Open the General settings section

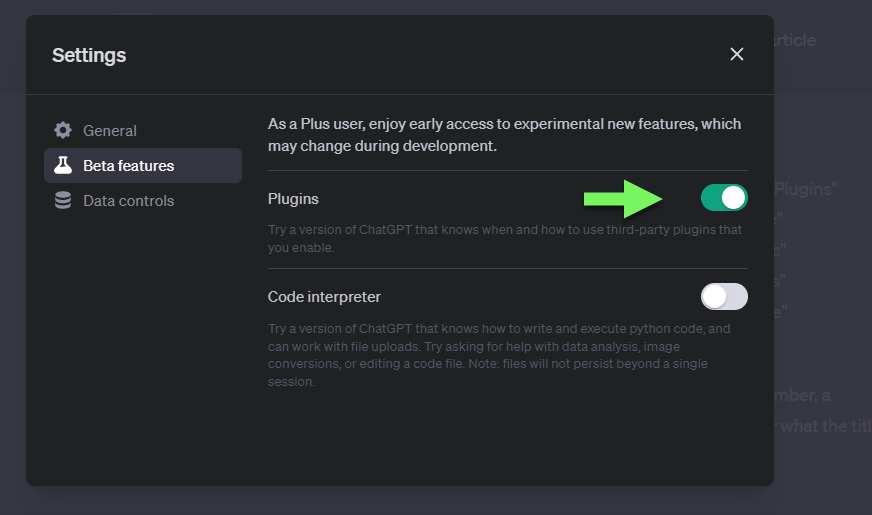click(x=110, y=131)
